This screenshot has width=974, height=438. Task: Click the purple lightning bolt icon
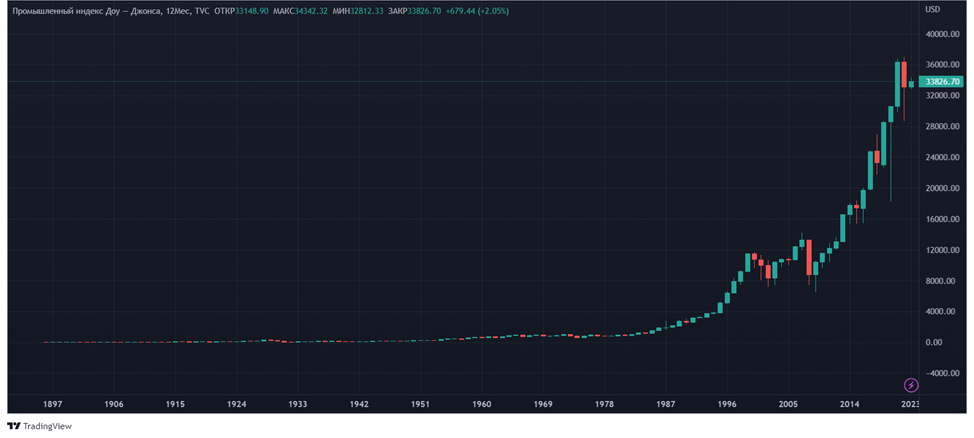coord(911,385)
